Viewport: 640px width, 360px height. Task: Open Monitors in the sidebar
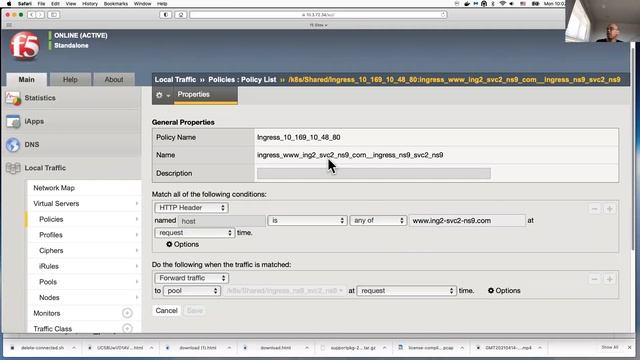tap(47, 313)
